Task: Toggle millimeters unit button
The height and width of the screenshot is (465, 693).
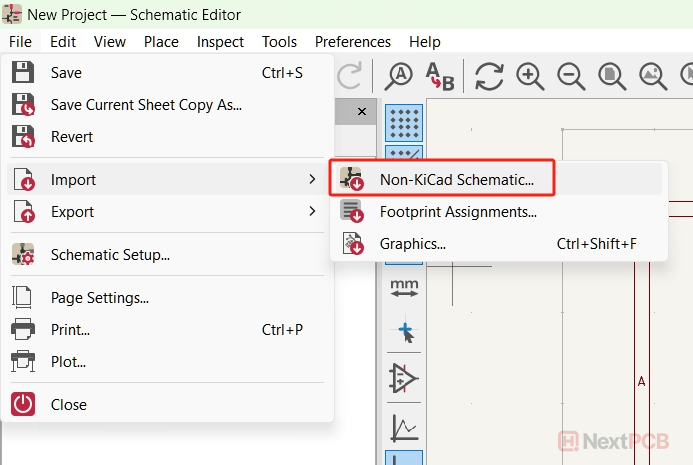Action: click(x=404, y=288)
